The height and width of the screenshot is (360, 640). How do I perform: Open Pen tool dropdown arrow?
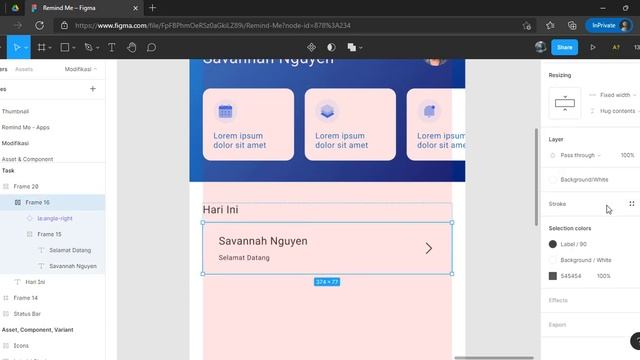tap(98, 48)
